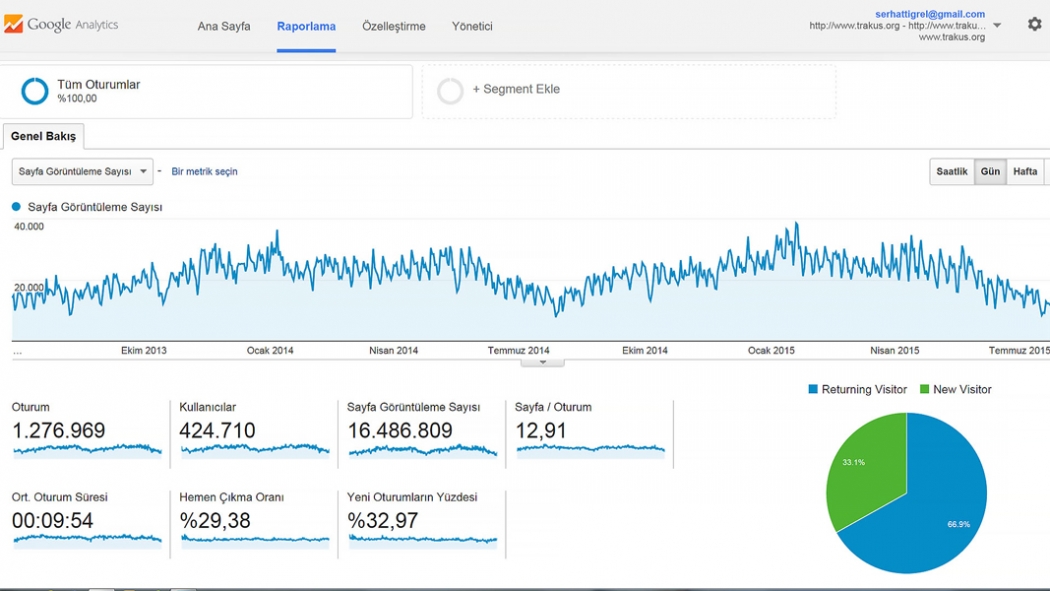Click the Tüm Oturumlar blue circle icon

35,91
